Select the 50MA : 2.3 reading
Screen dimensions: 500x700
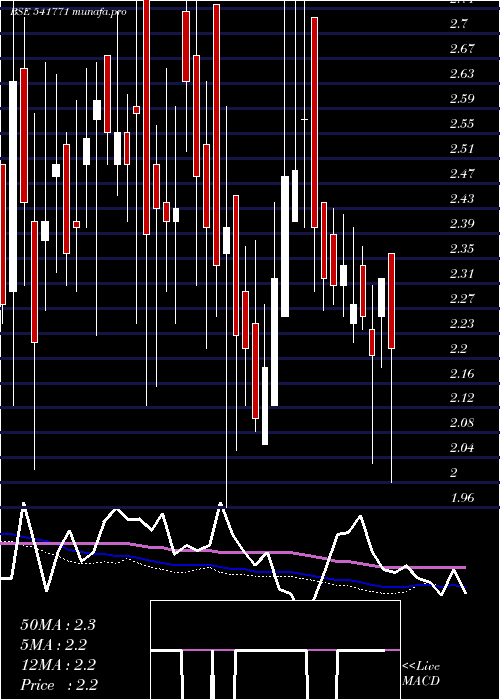58,625
